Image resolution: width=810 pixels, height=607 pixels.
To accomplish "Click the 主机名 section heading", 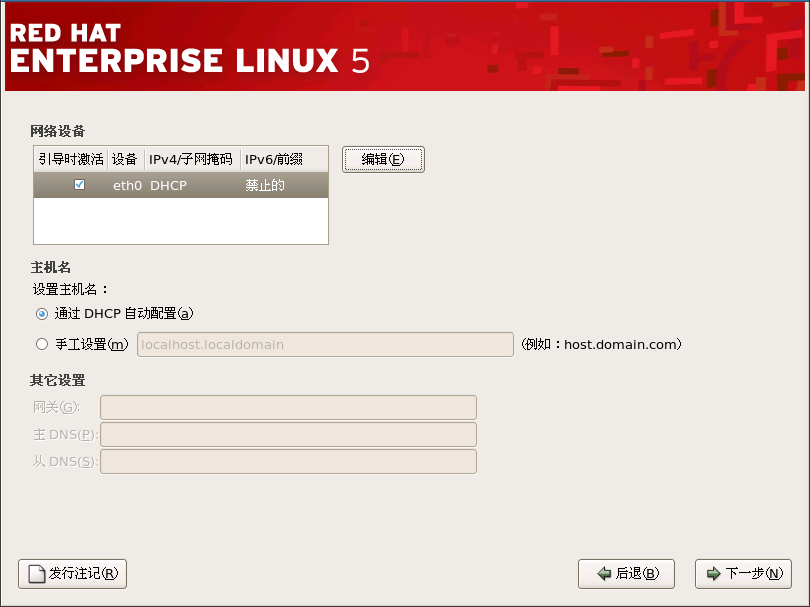I will pyautogui.click(x=51, y=268).
